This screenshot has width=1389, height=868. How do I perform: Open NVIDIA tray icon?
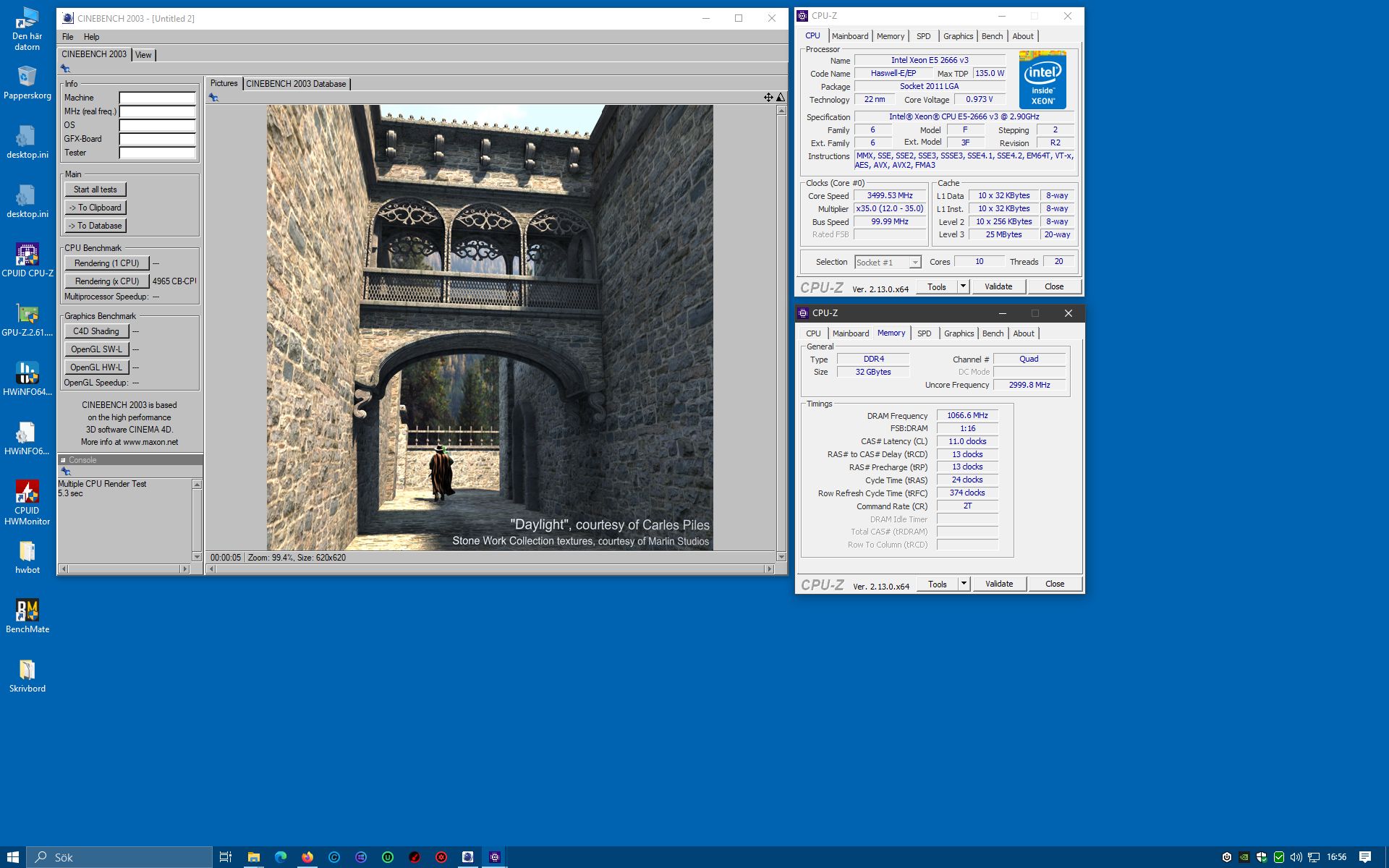(1244, 857)
